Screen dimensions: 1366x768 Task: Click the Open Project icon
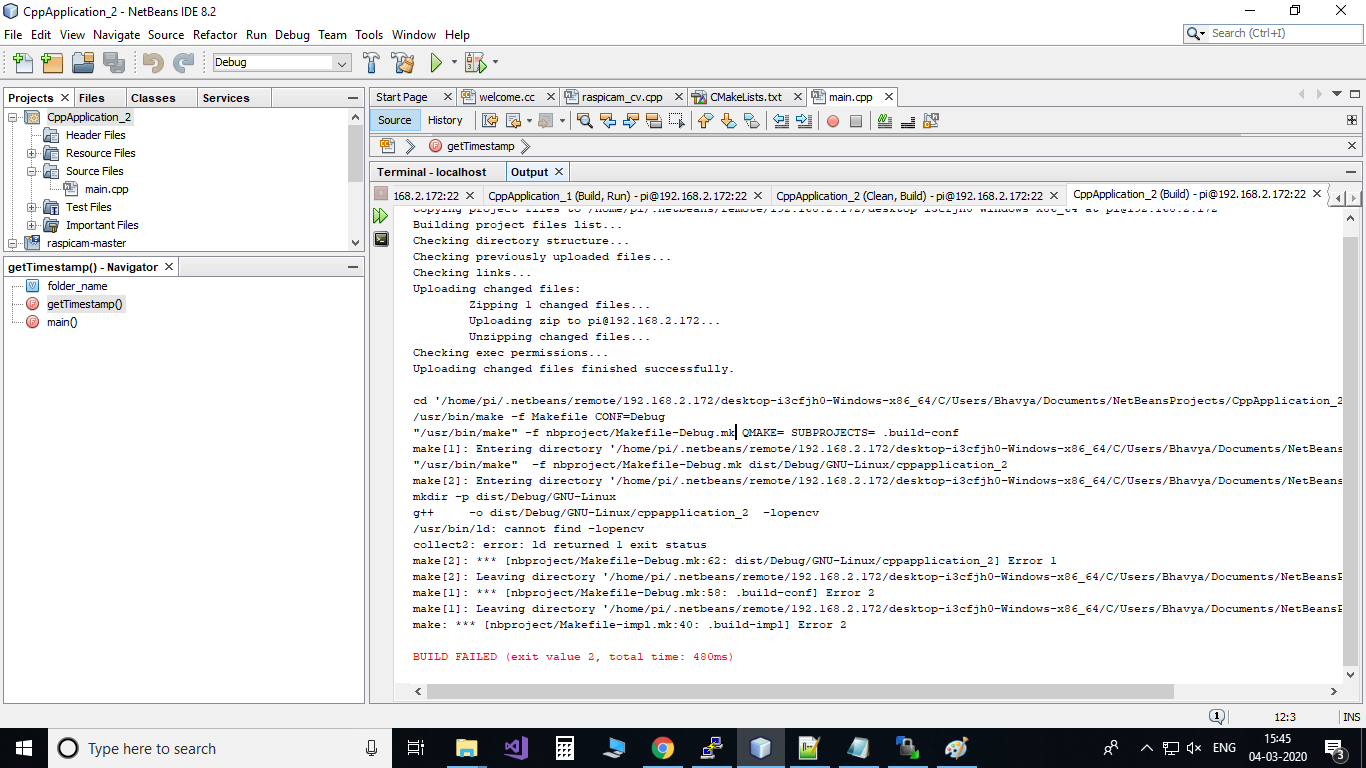(x=83, y=62)
